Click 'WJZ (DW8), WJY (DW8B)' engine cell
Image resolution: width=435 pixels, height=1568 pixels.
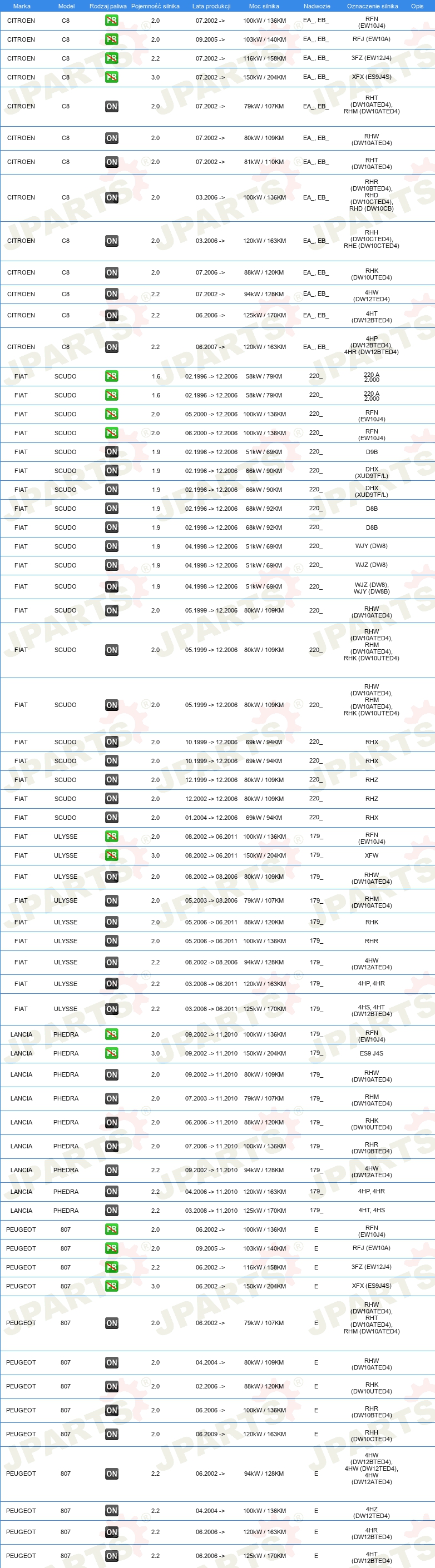[372, 588]
